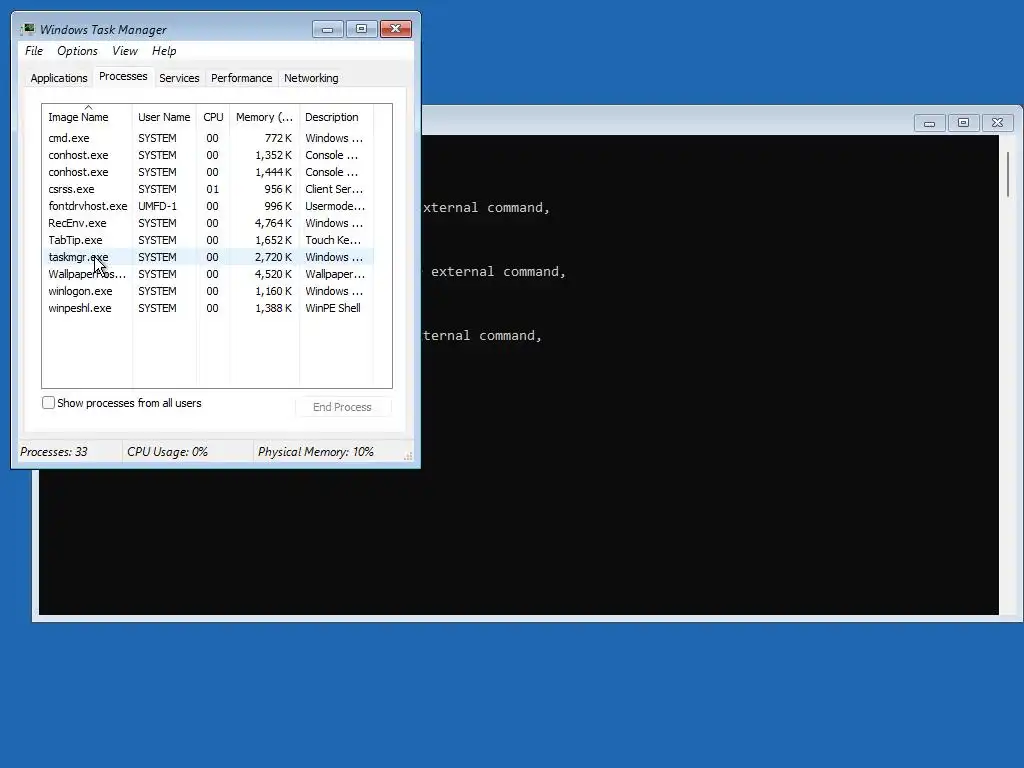The width and height of the screenshot is (1024, 768).
Task: Click the UMFD-1 user name cell
Action: click(157, 206)
